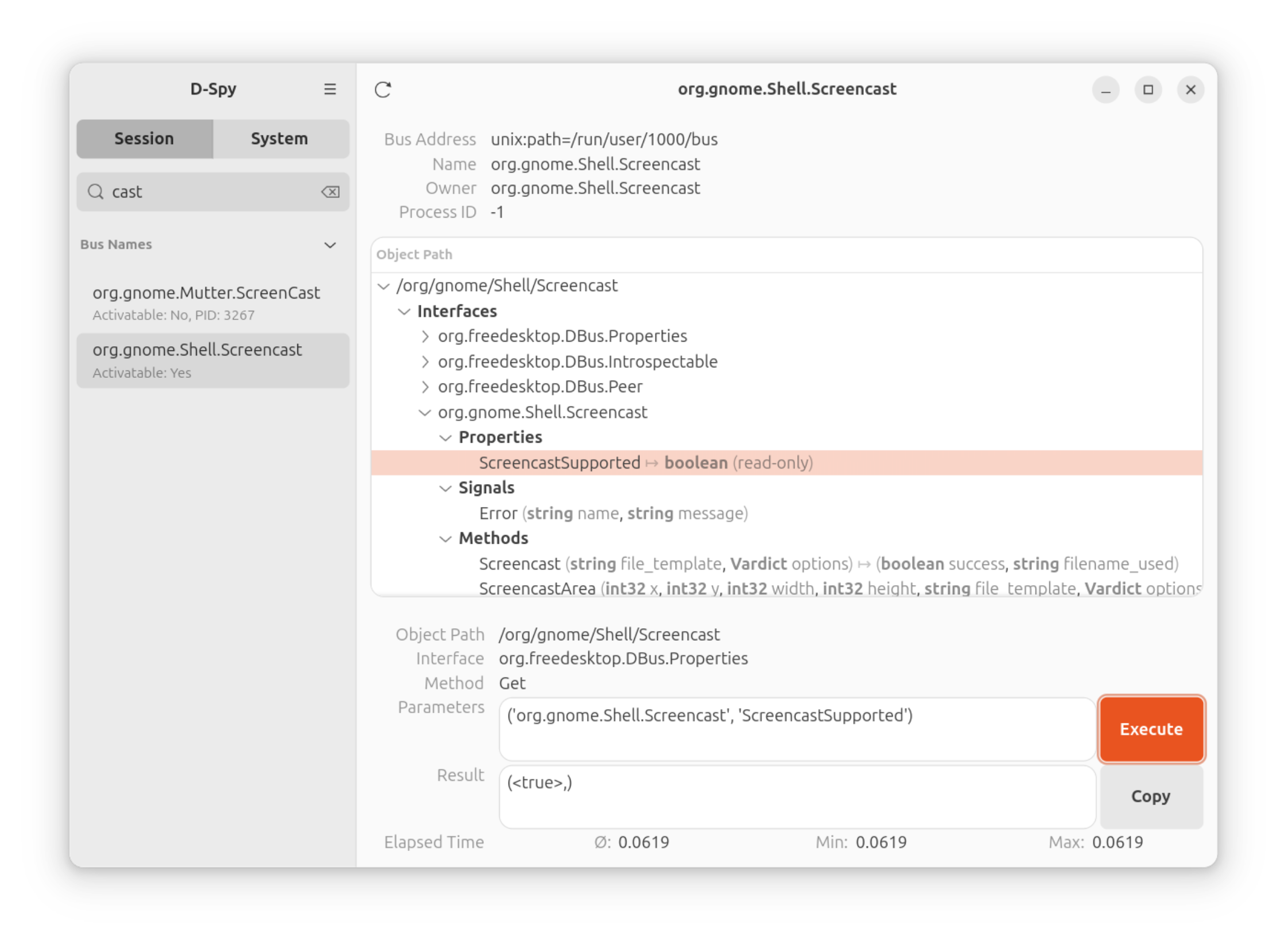Focus the search field containing 'cast'
Viewport: 1288px width, 944px height.
(213, 192)
